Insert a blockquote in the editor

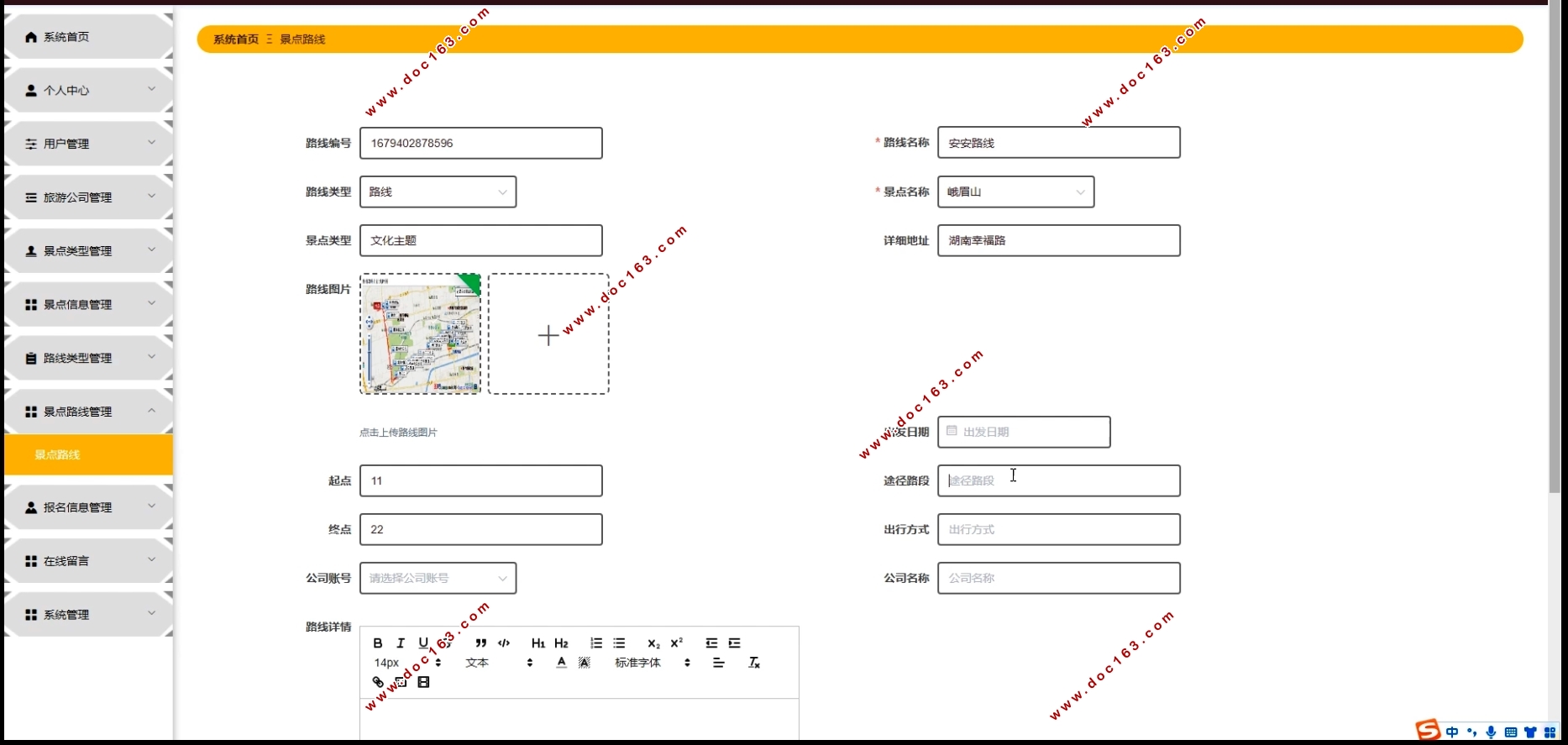pyautogui.click(x=481, y=643)
